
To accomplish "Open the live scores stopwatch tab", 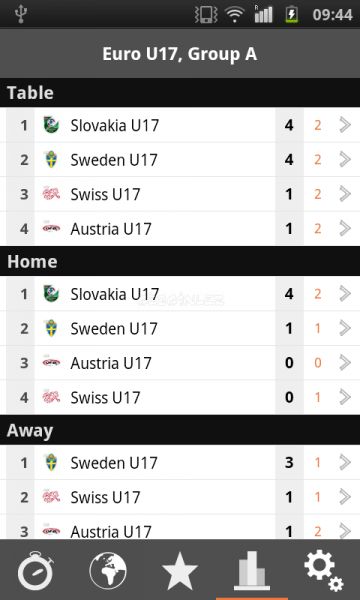I will pyautogui.click(x=36, y=570).
